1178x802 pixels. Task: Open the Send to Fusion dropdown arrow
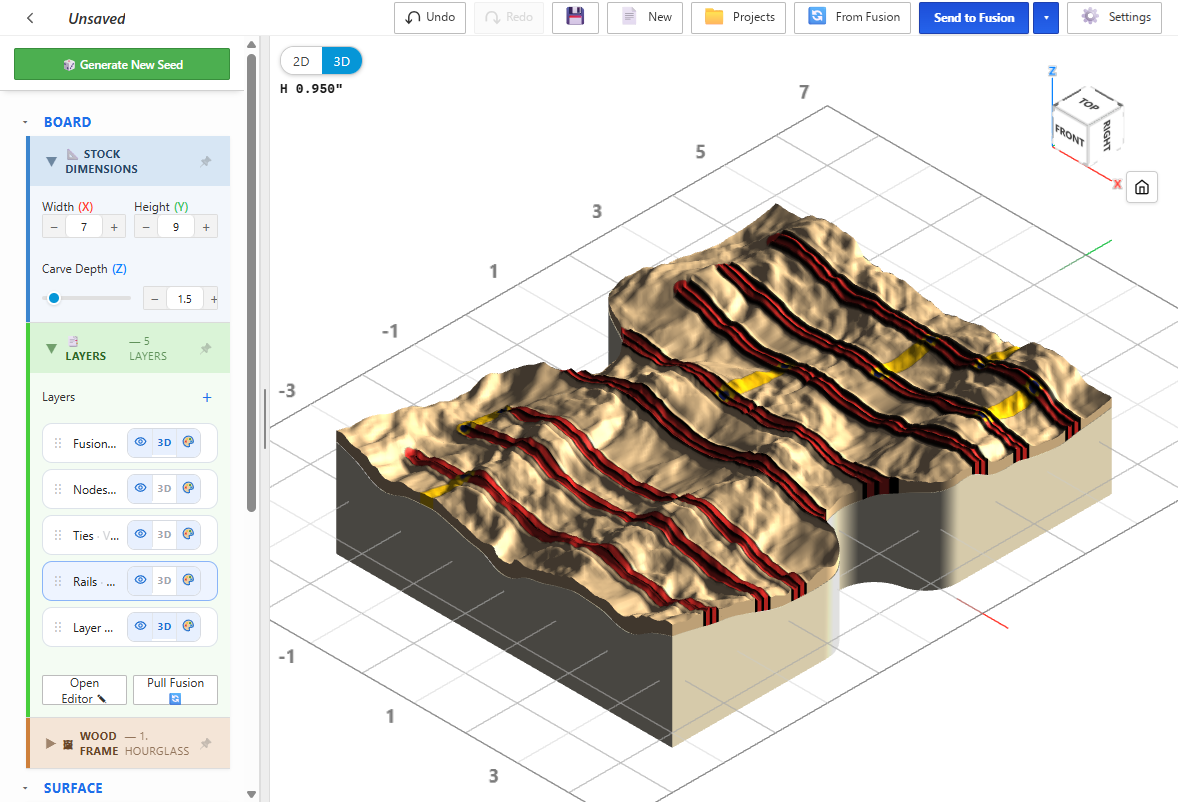tap(1046, 18)
